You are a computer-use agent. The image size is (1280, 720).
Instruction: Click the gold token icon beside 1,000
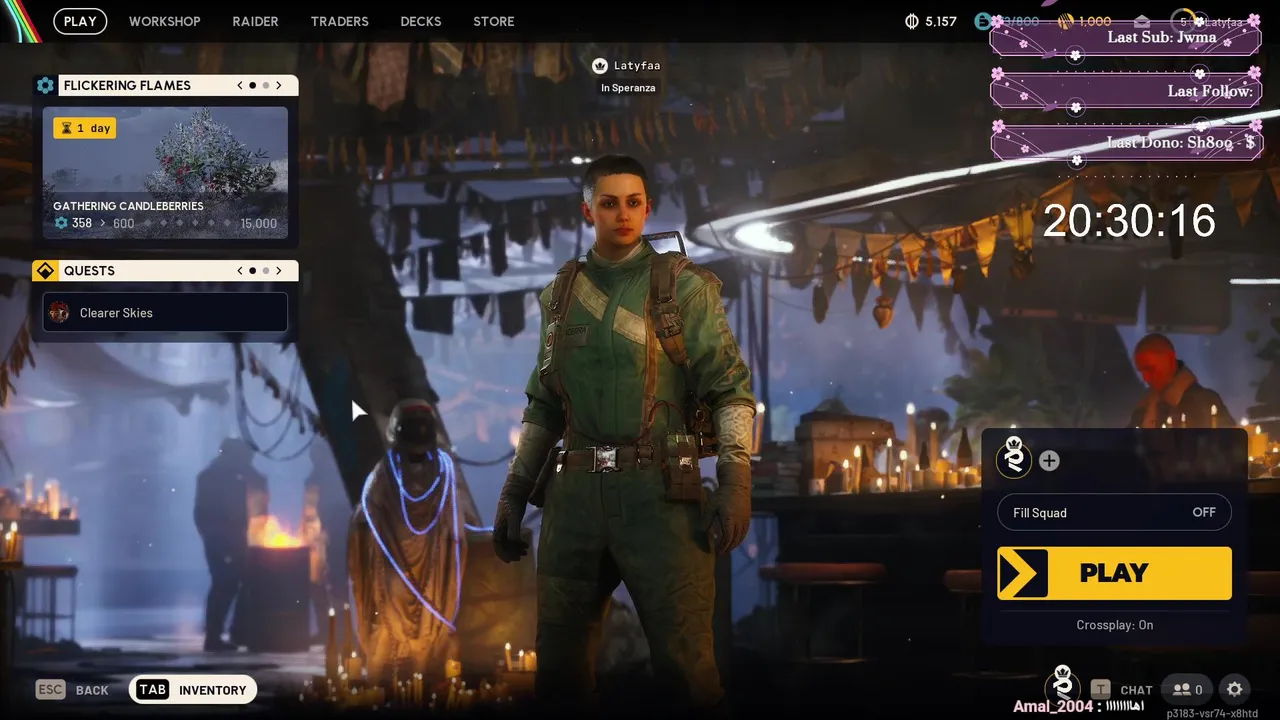(x=1066, y=21)
